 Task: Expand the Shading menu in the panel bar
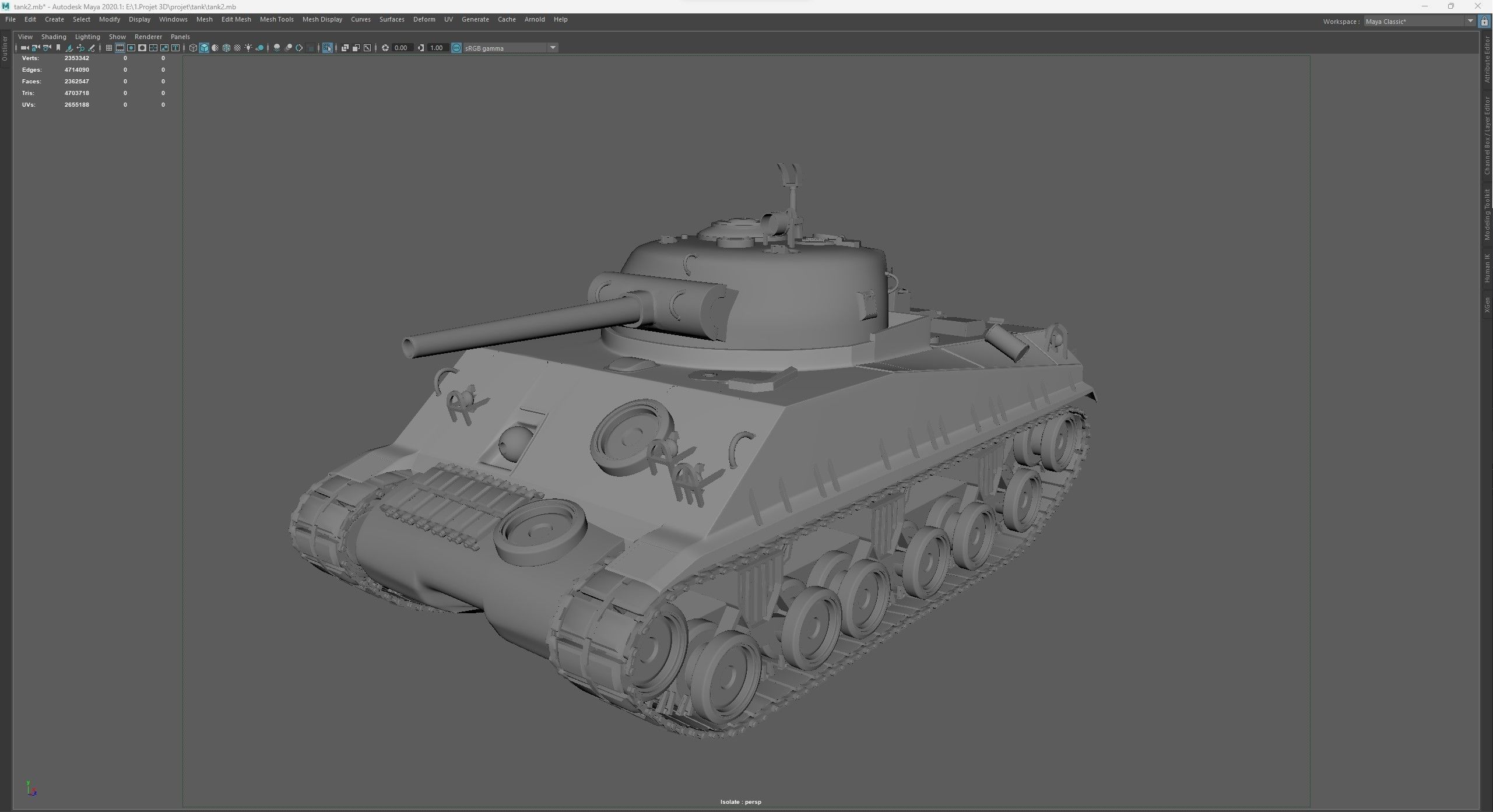coord(54,36)
